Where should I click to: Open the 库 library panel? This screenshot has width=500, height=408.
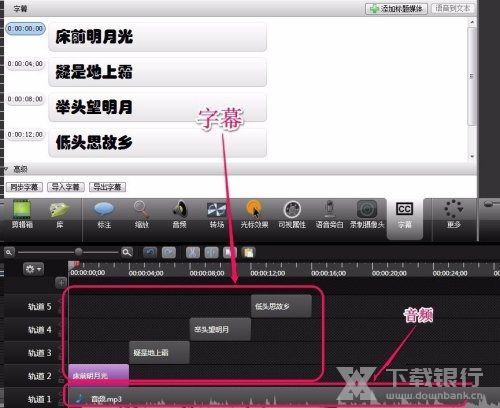(x=60, y=214)
